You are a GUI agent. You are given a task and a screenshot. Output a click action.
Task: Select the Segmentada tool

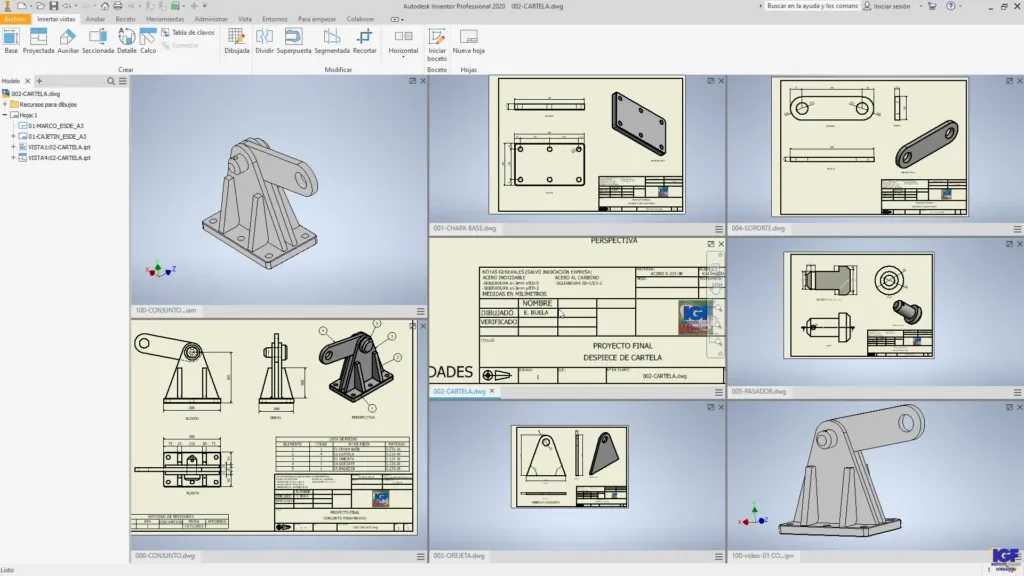332,40
